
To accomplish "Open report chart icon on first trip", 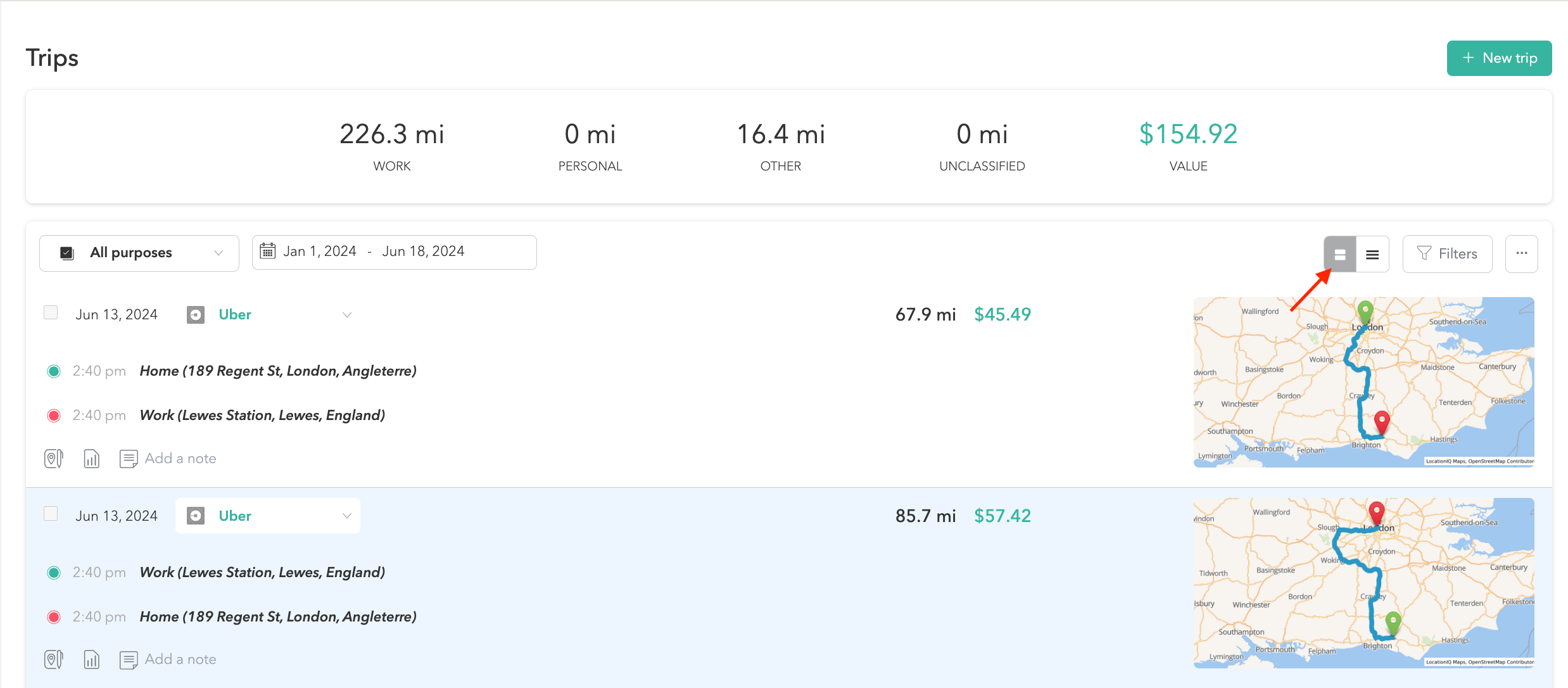I will (92, 458).
